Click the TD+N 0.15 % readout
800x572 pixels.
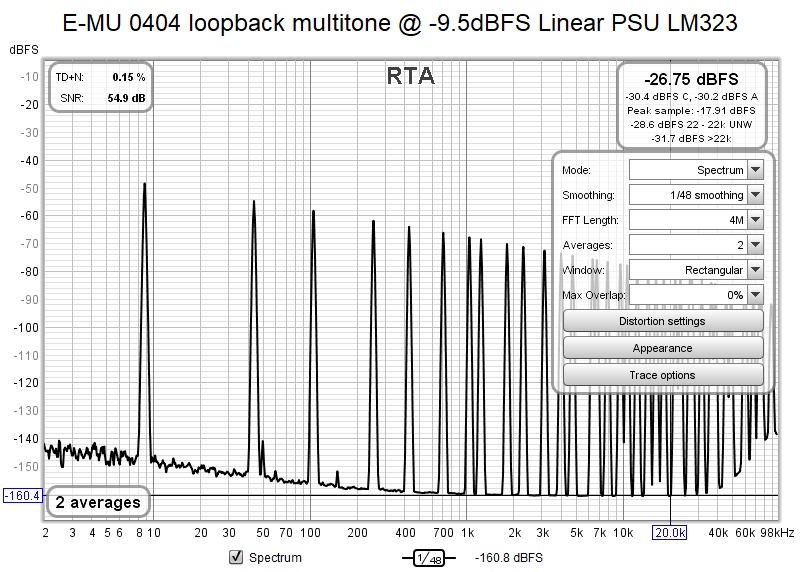[x=101, y=77]
